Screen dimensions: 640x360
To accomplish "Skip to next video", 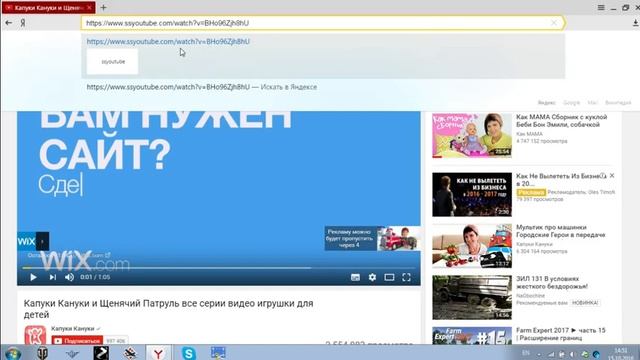I will pyautogui.click(x=53, y=277).
